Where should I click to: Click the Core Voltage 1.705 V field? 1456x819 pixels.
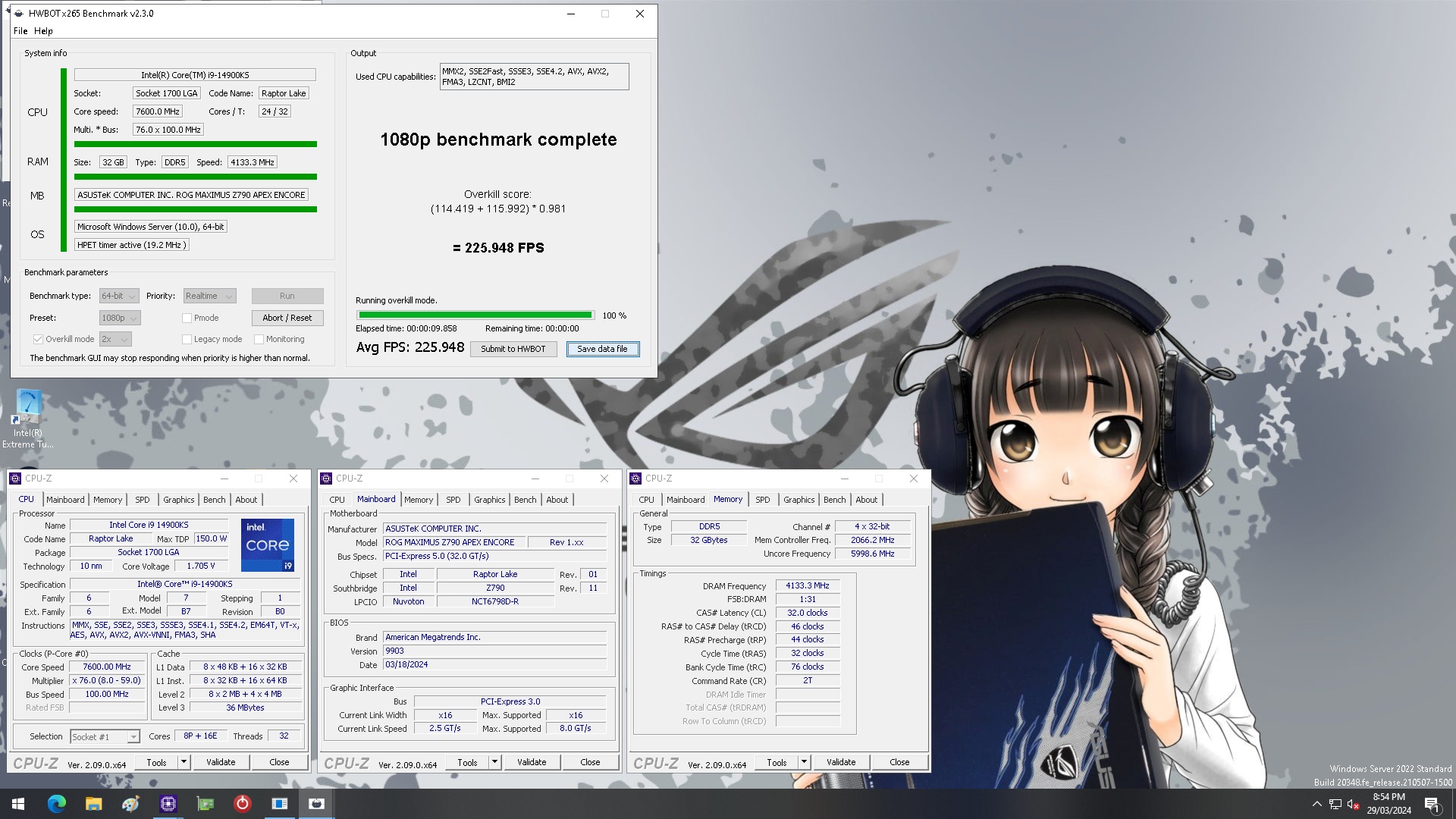tap(201, 566)
